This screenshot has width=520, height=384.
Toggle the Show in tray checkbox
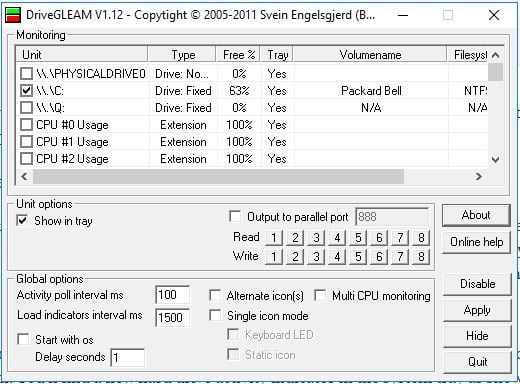(22, 220)
